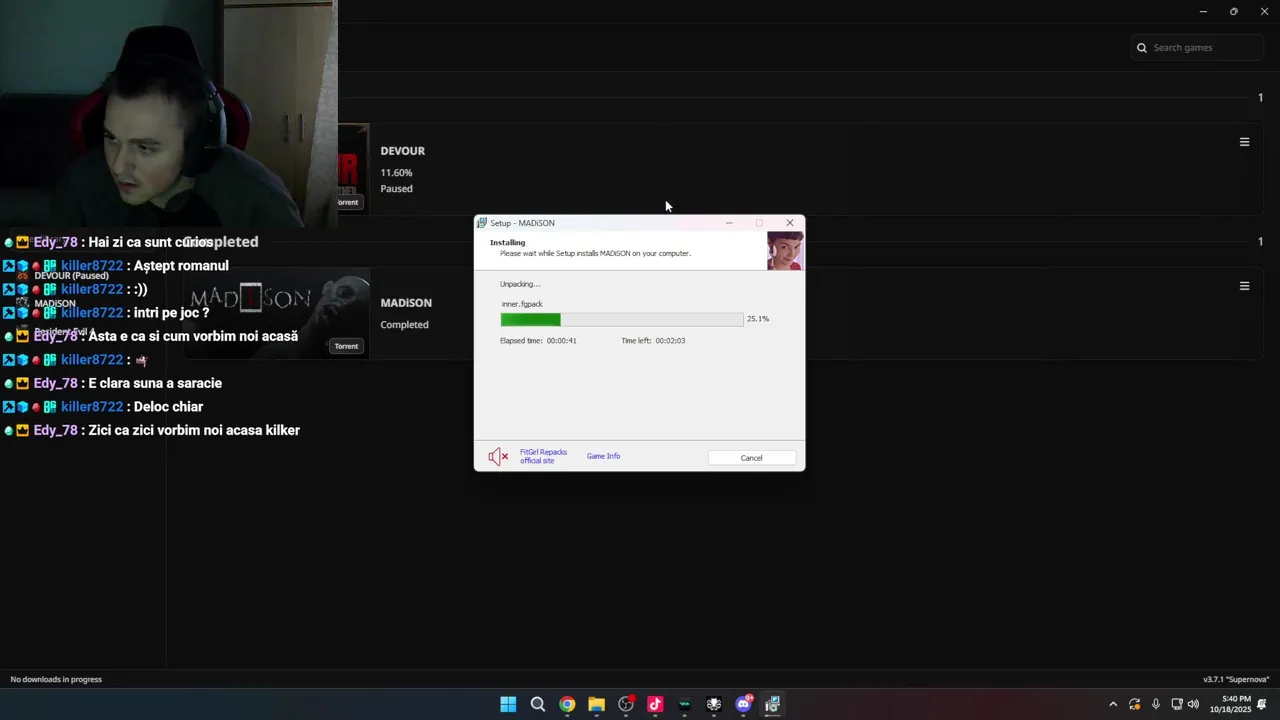Open OBS Studio from the taskbar
1280x720 pixels.
[x=626, y=704]
